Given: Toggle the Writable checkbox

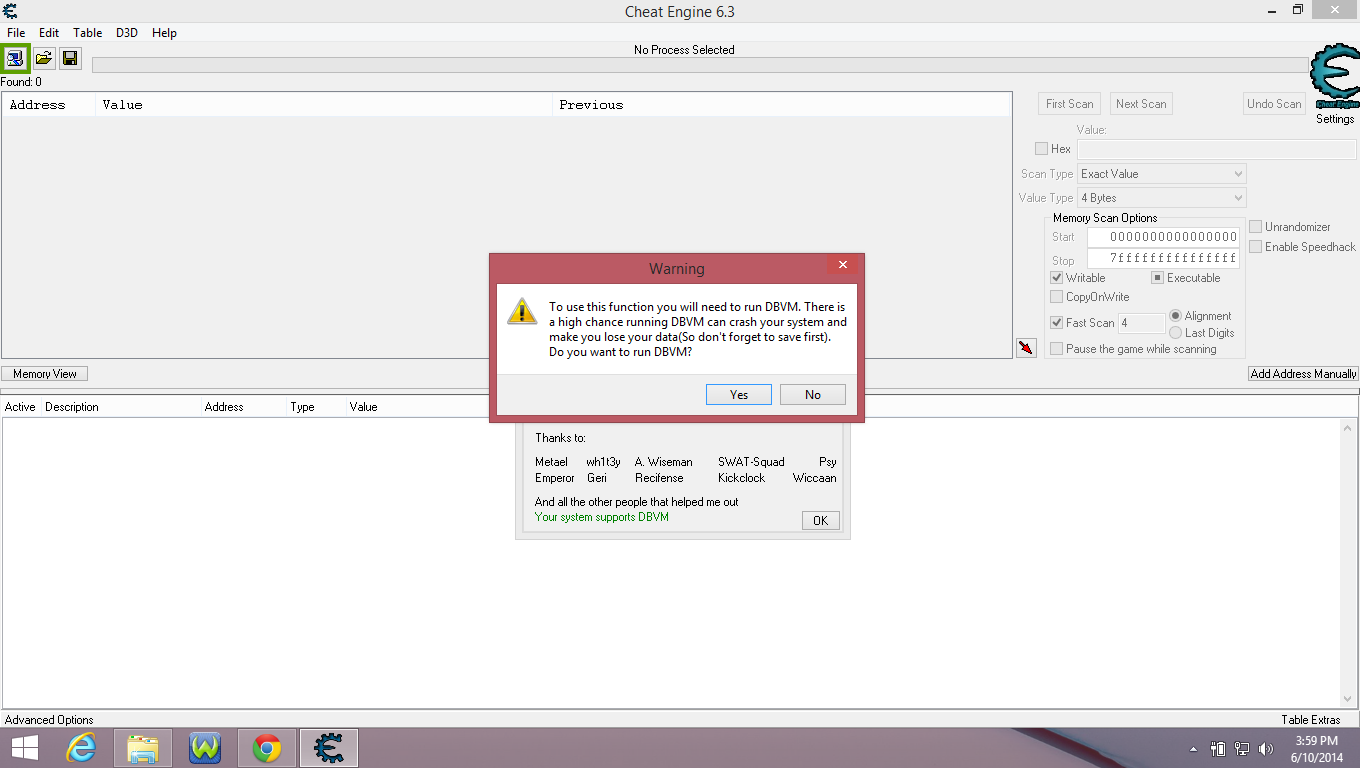Looking at the screenshot, I should point(1056,278).
